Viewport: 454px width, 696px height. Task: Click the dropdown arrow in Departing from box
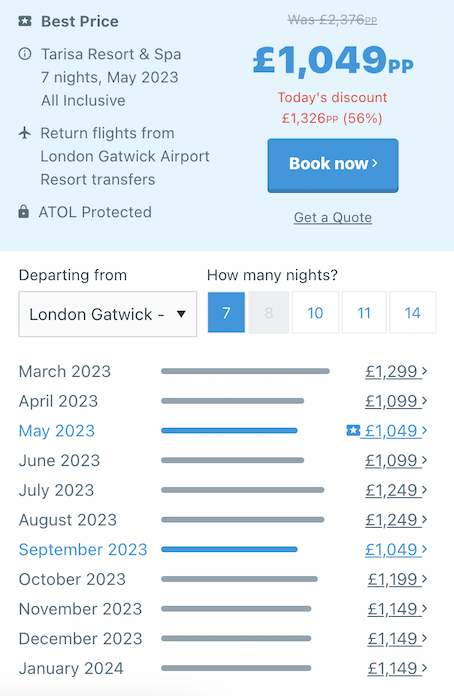coord(181,314)
